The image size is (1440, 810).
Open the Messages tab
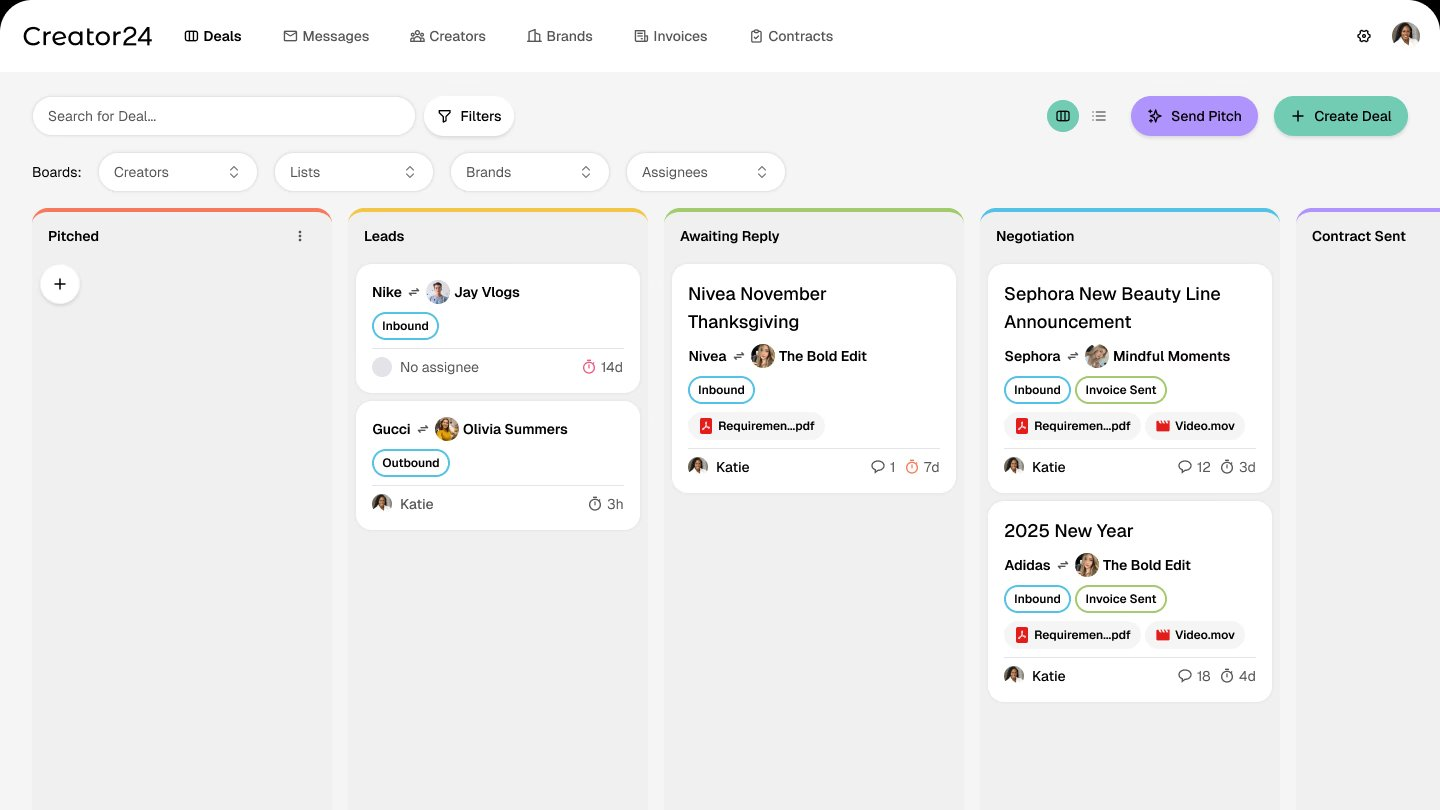326,36
